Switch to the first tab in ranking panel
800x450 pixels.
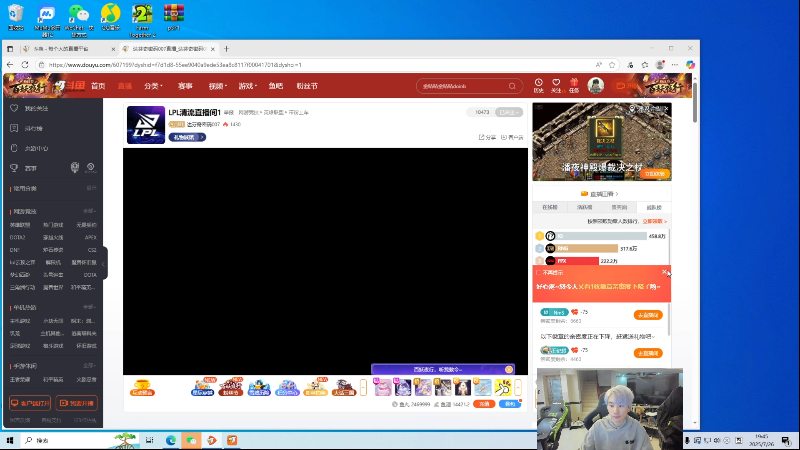(550, 207)
